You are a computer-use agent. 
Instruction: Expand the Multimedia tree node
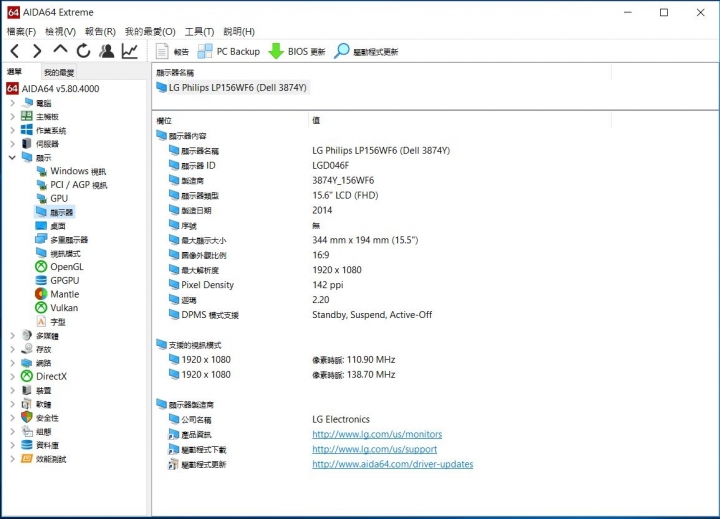click(12, 336)
